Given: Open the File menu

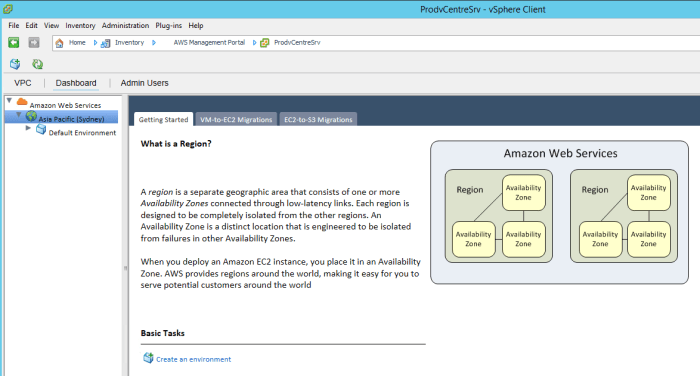Looking at the screenshot, I should click(x=14, y=25).
